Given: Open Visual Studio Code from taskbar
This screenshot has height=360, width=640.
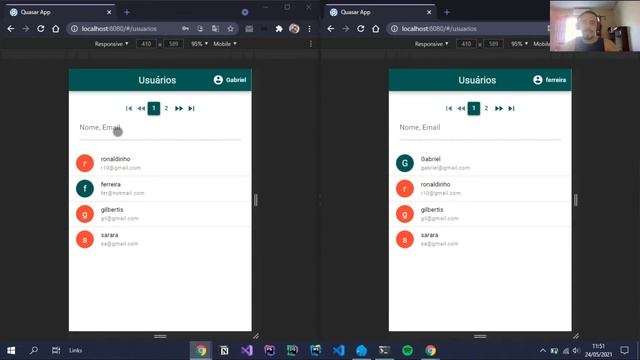Looking at the screenshot, I should tap(338, 350).
